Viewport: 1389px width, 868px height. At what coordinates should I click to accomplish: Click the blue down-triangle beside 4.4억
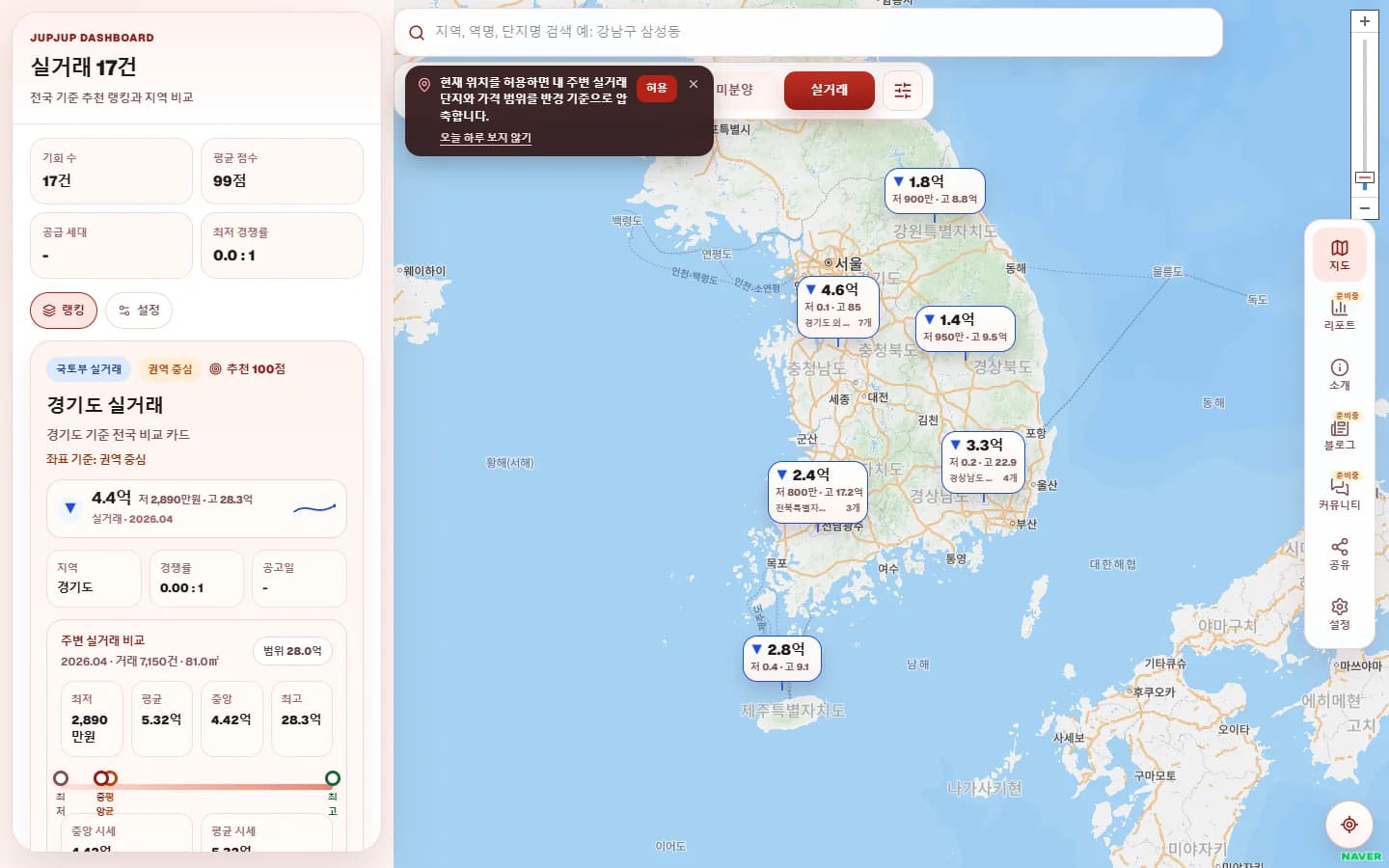tap(69, 507)
